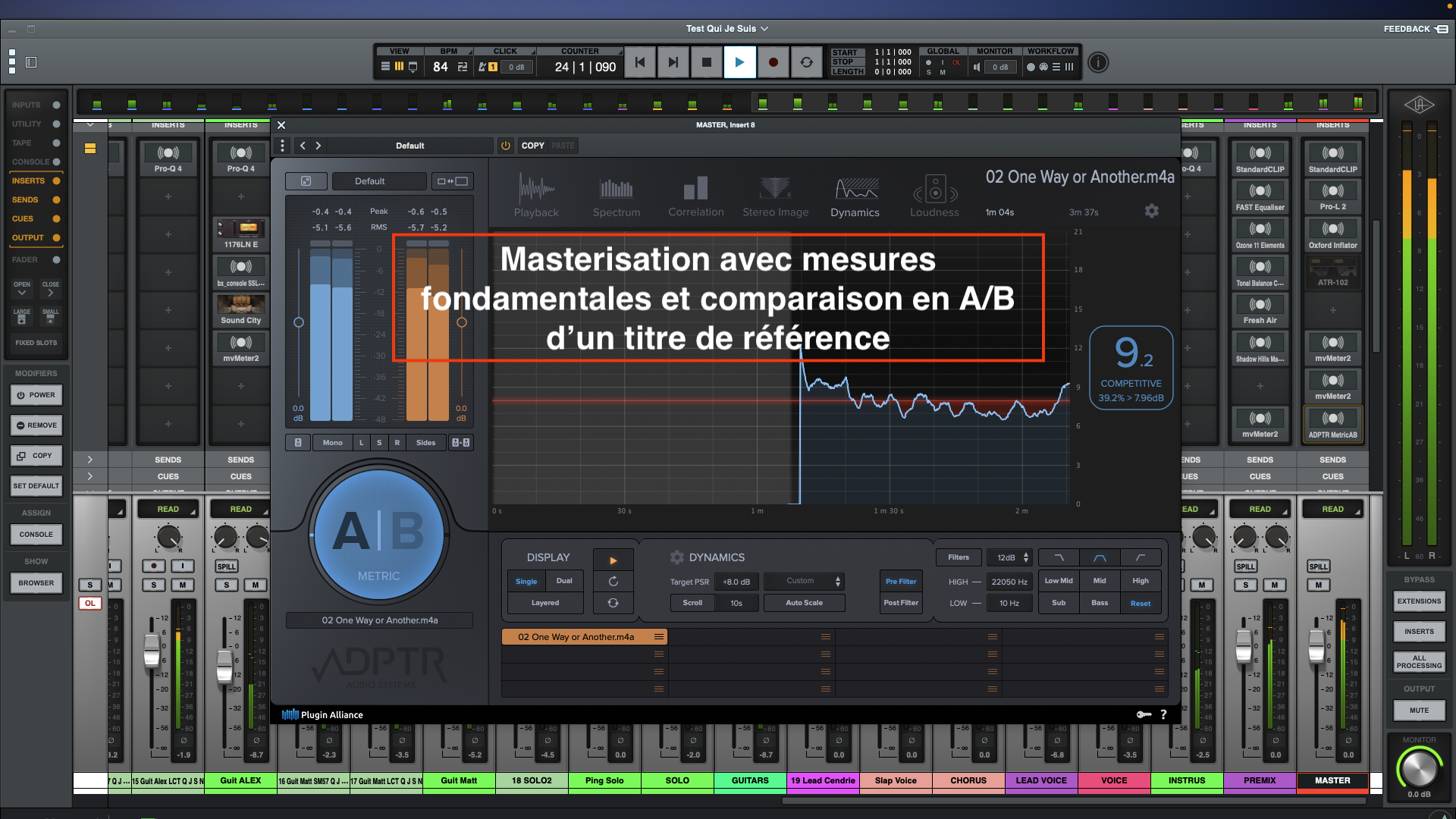This screenshot has height=819, width=1456.
Task: Open the Test Qui Je Suis session menu
Action: (x=726, y=29)
